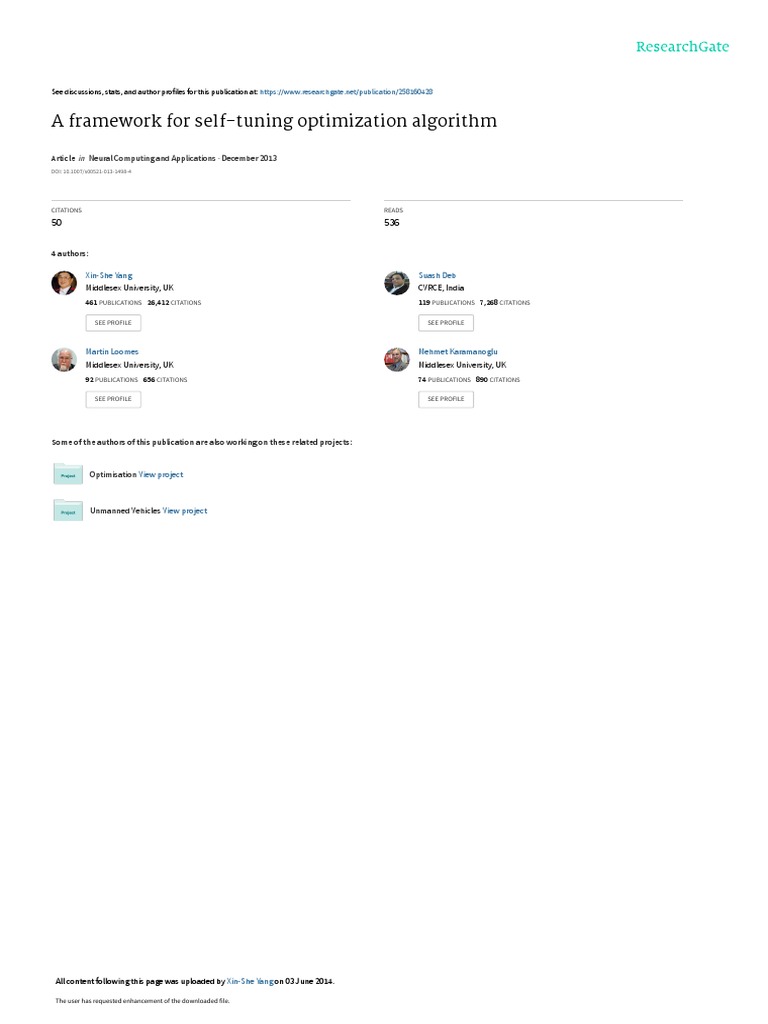Open View project link for Optimisation
The height and width of the screenshot is (1024, 768).
tap(161, 475)
